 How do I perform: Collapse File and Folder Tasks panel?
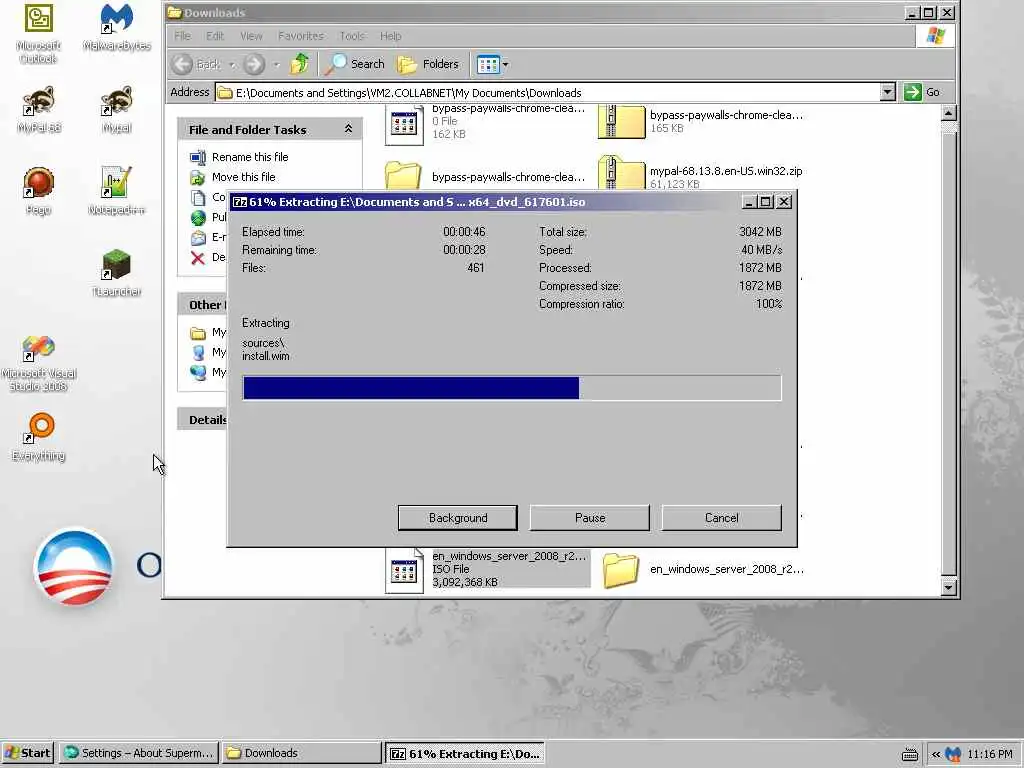(x=348, y=129)
